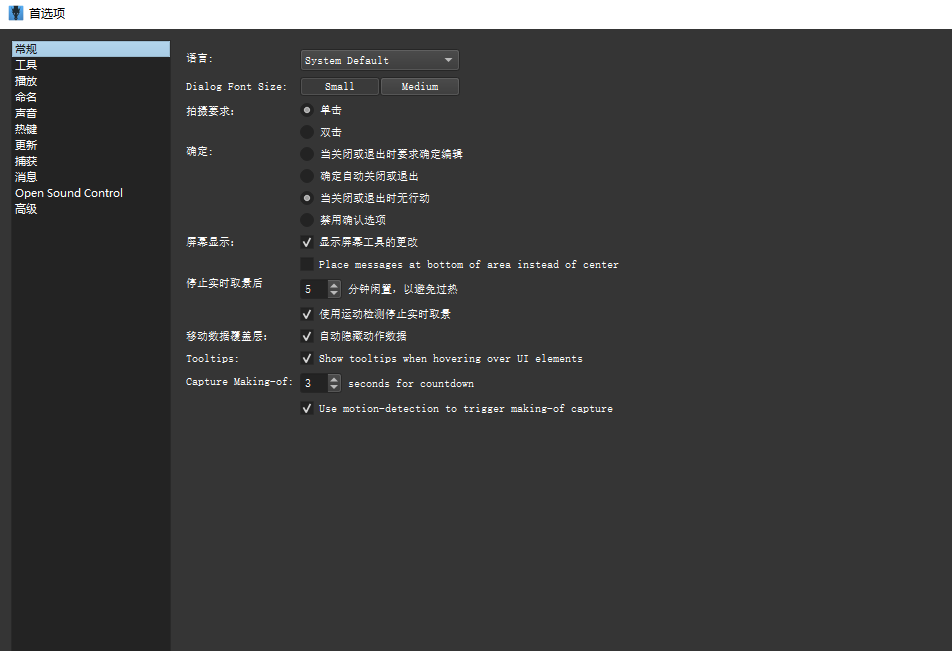Open the Open Sound Control section
This screenshot has height=651, width=952.
point(69,193)
